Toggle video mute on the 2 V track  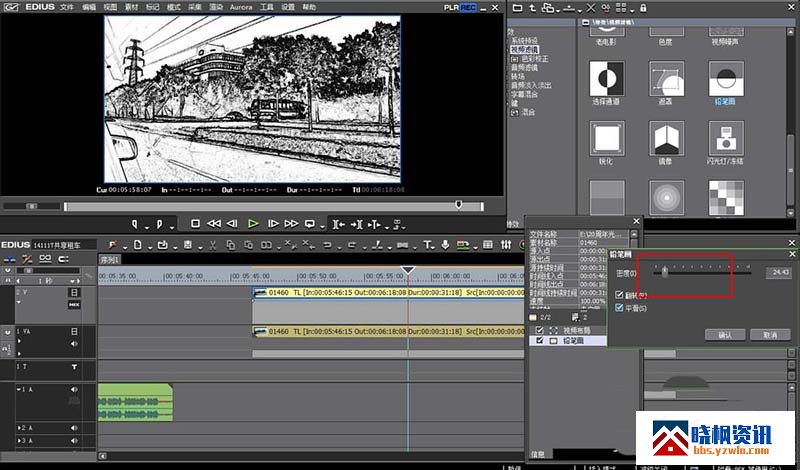click(74, 292)
